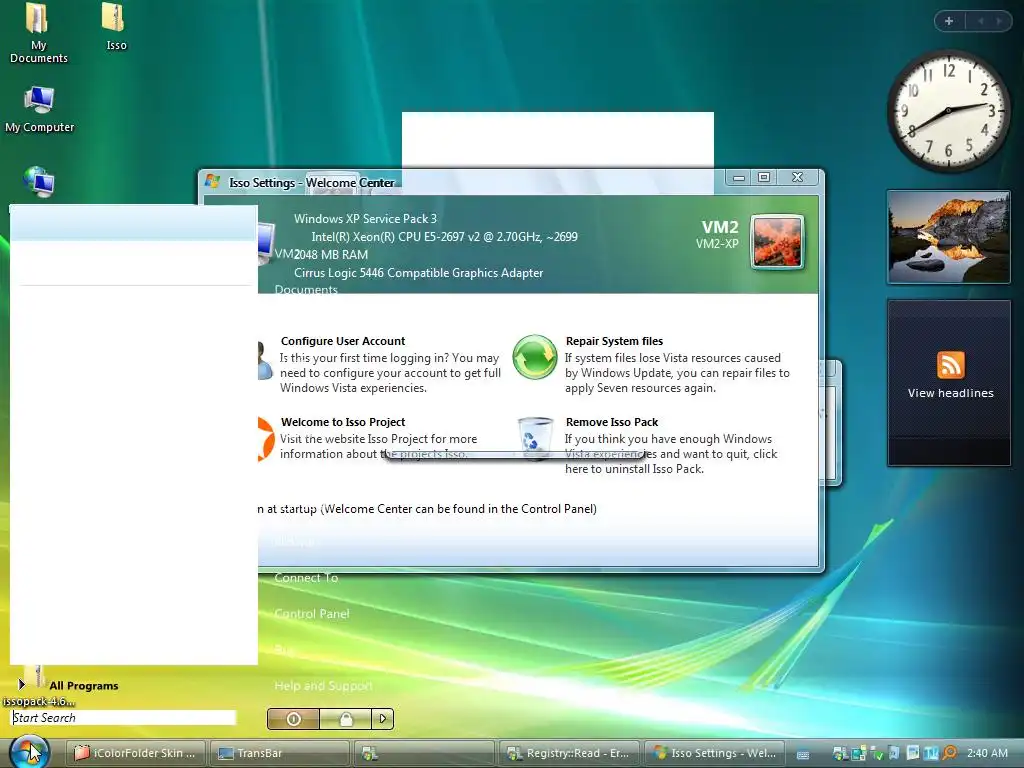Open the My Computer desktop icon

coord(39,109)
